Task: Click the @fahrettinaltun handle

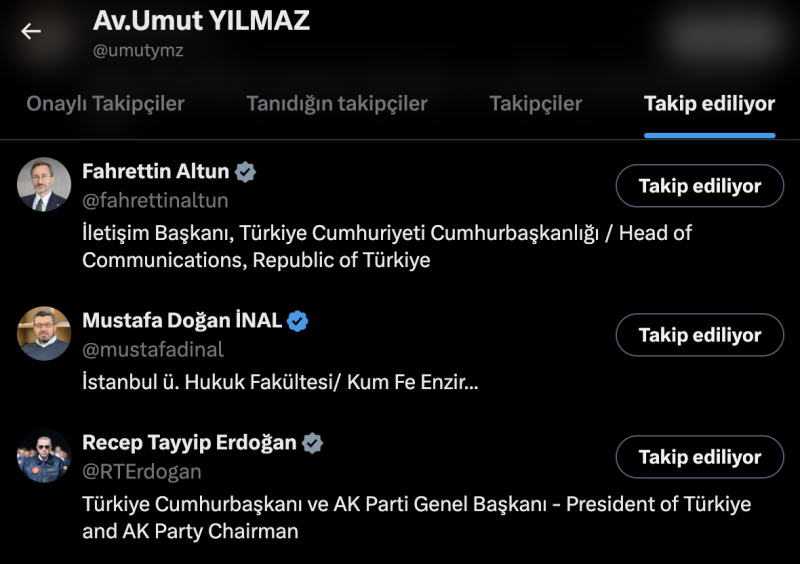Action: pyautogui.click(x=155, y=201)
